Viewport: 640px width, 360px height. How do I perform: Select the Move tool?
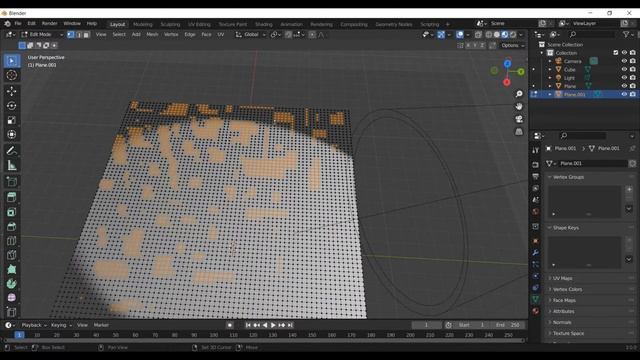tap(12, 91)
